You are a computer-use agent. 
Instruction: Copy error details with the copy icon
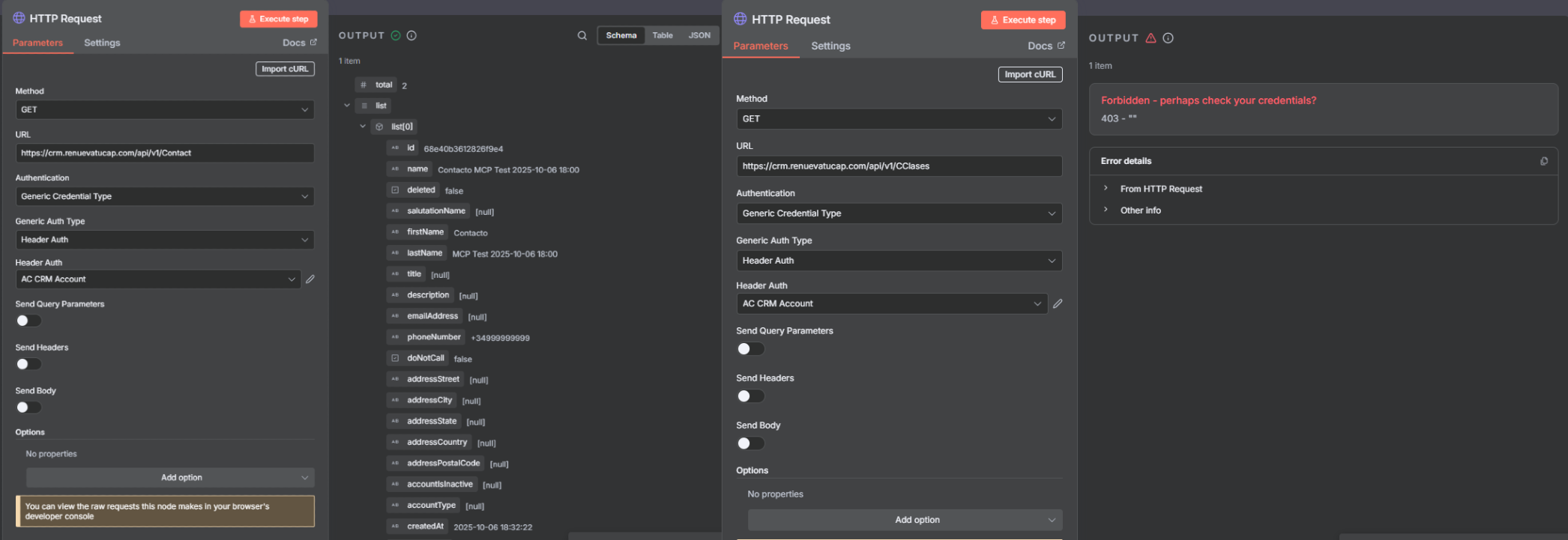1543,161
